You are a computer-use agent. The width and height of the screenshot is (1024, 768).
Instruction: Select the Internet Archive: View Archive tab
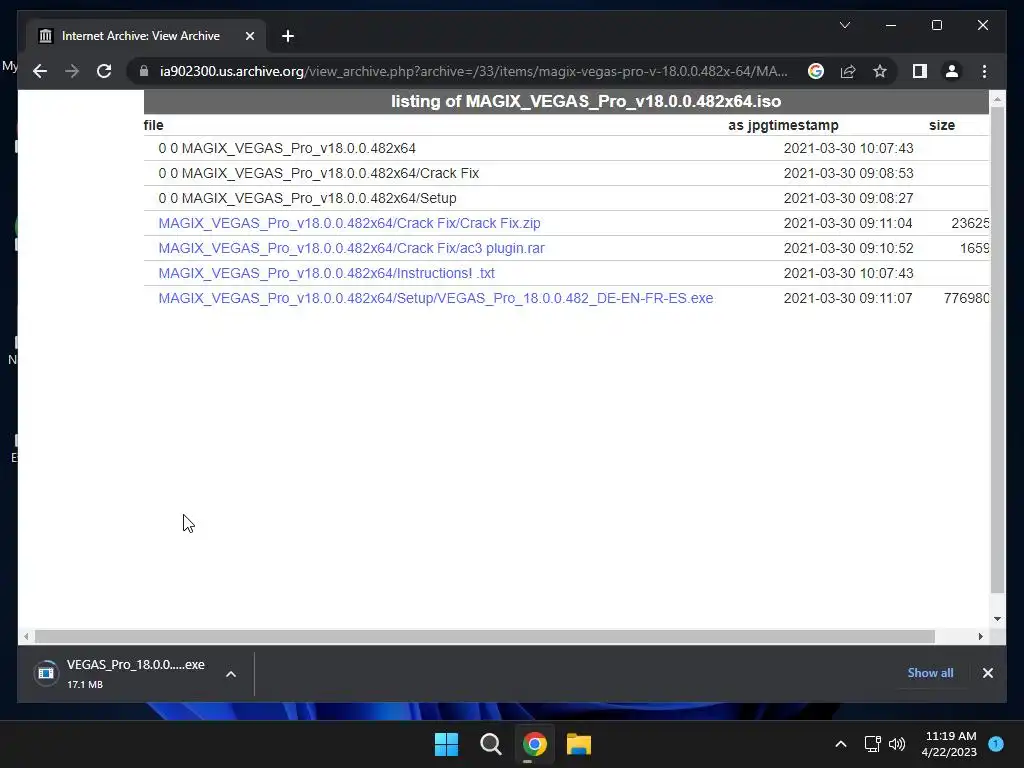146,36
